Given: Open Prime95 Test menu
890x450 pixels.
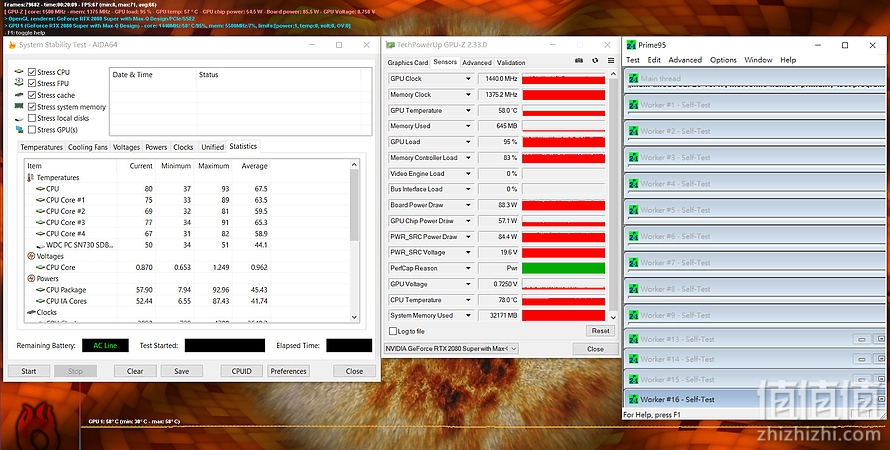Looking at the screenshot, I should coord(633,60).
